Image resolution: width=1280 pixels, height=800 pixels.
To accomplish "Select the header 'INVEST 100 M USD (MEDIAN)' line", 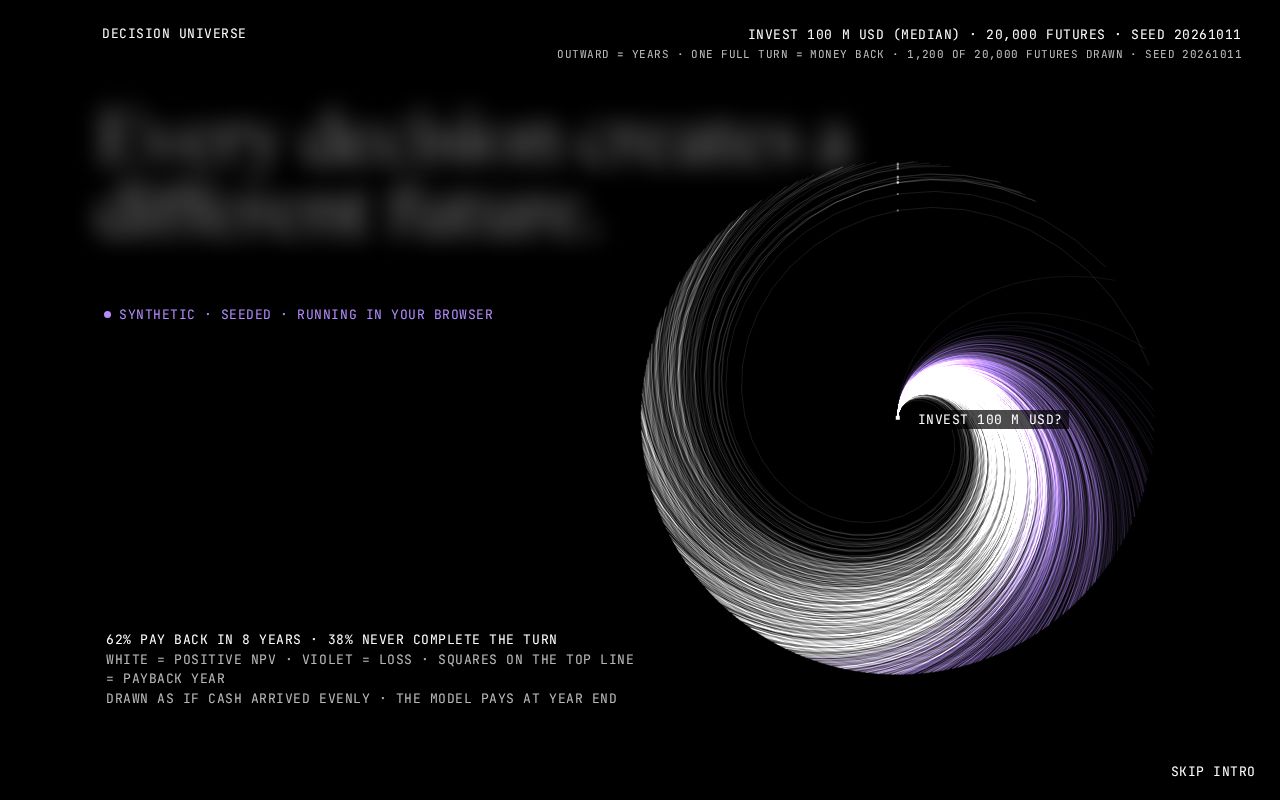I will 994,34.
